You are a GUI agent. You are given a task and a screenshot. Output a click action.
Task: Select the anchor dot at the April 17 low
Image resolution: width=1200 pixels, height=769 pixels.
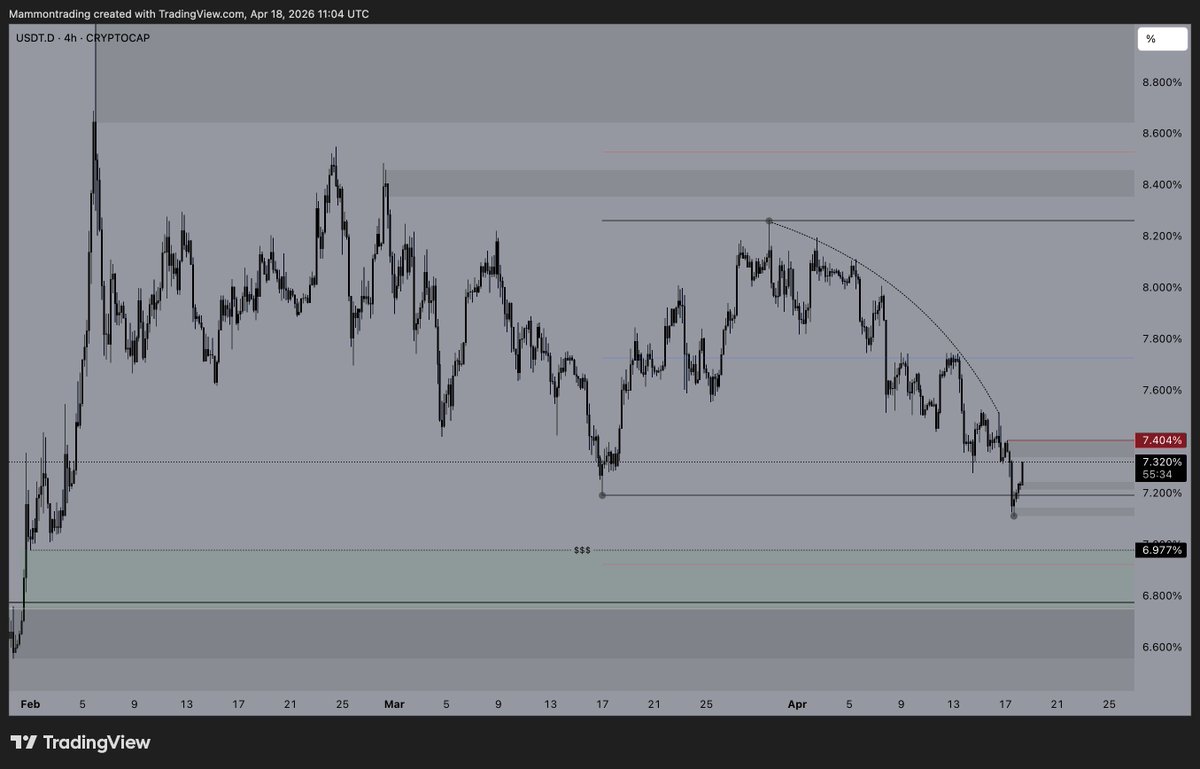coord(1014,516)
